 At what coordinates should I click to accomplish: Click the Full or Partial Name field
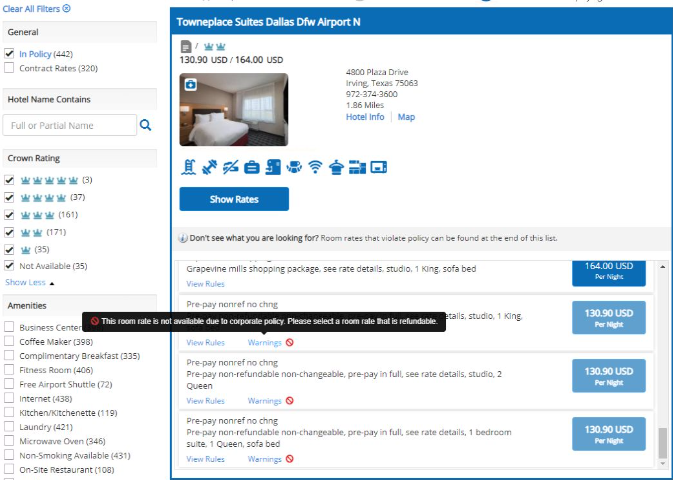pyautogui.click(x=70, y=125)
